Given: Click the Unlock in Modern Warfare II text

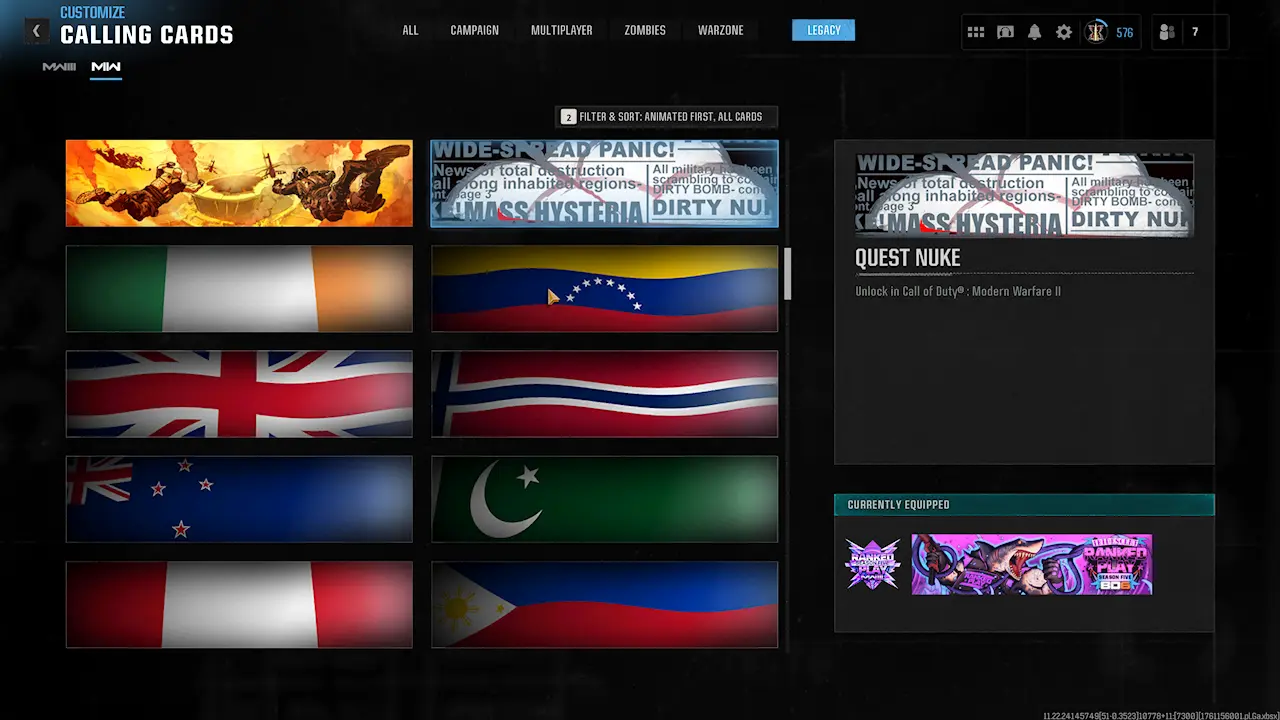Looking at the screenshot, I should click(x=958, y=291).
